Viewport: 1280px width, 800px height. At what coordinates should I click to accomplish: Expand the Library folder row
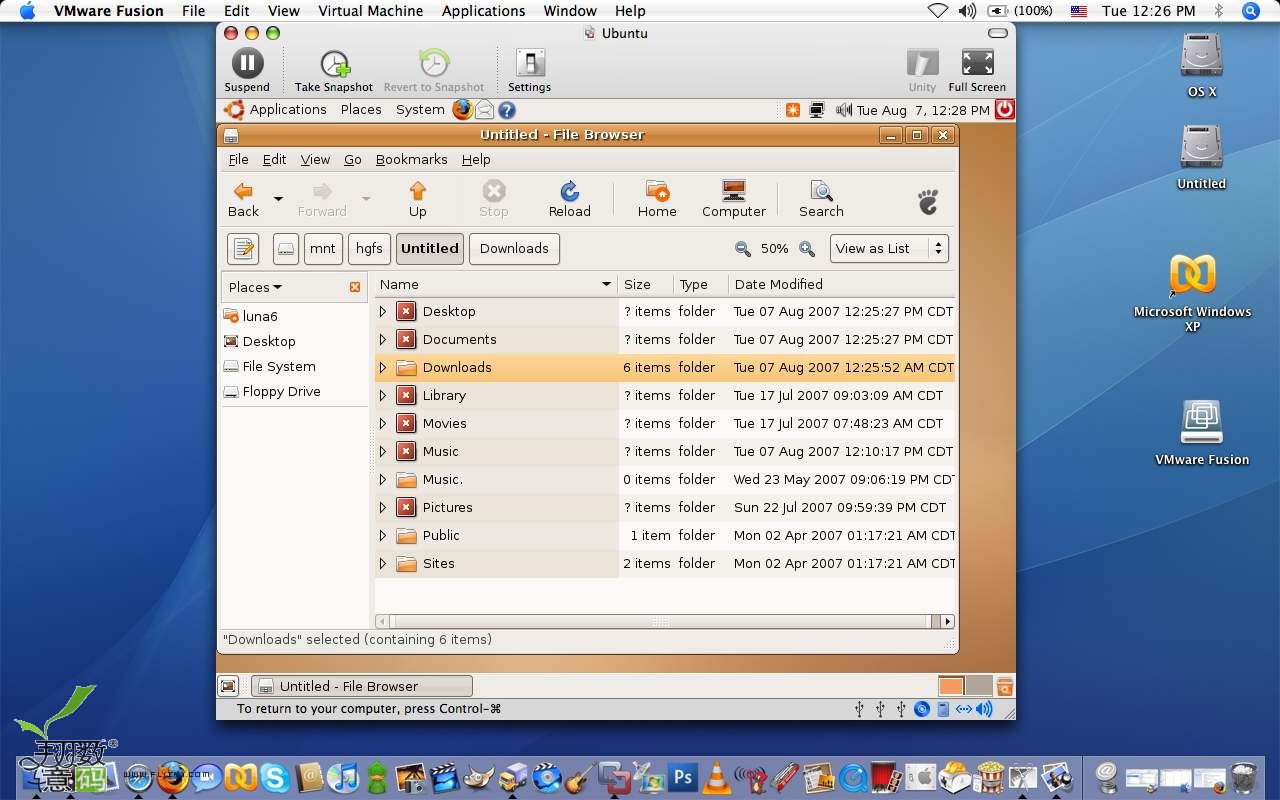(382, 396)
